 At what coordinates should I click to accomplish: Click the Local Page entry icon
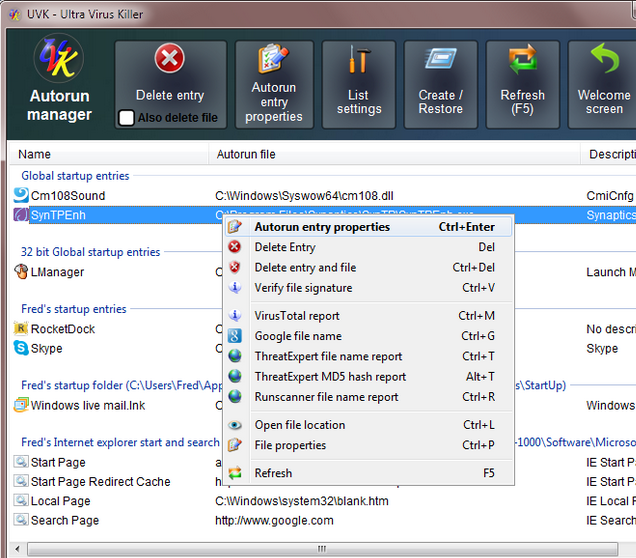[x=21, y=500]
